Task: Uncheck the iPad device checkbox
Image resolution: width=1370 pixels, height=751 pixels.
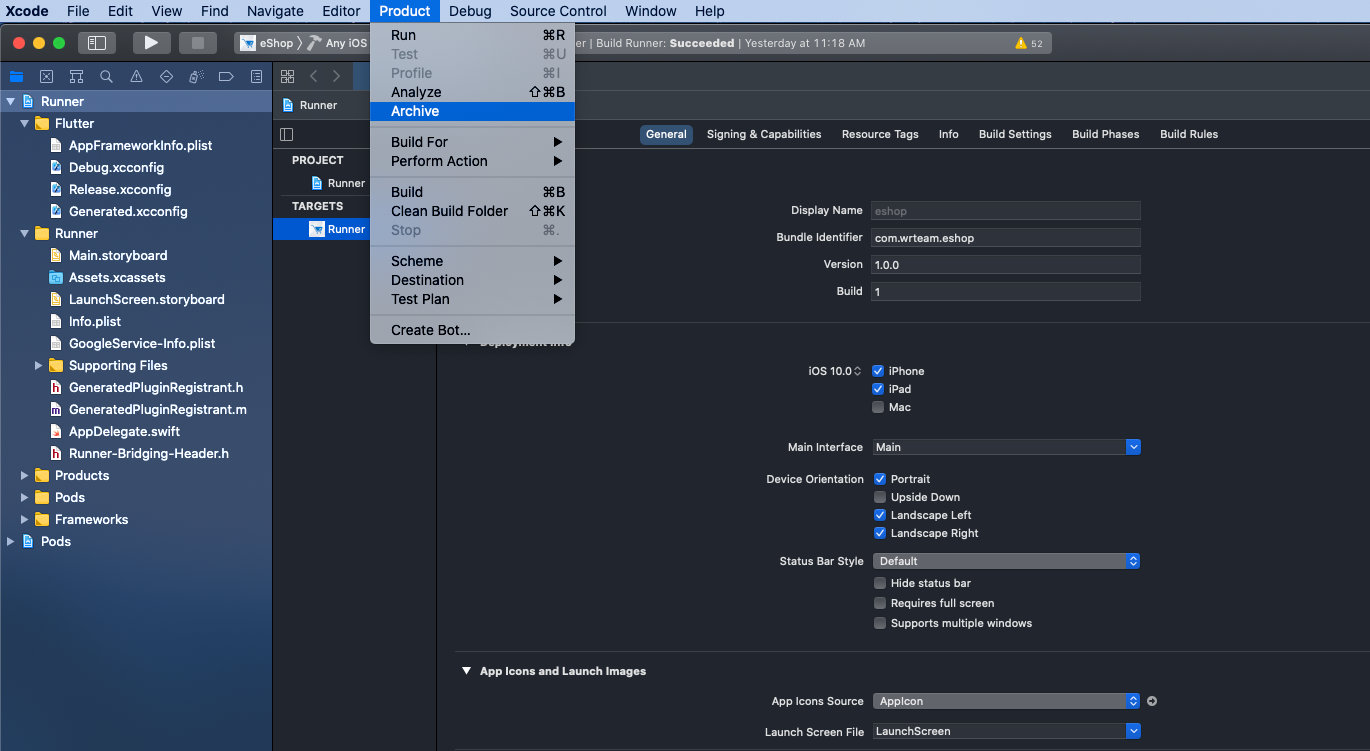Action: click(x=878, y=389)
